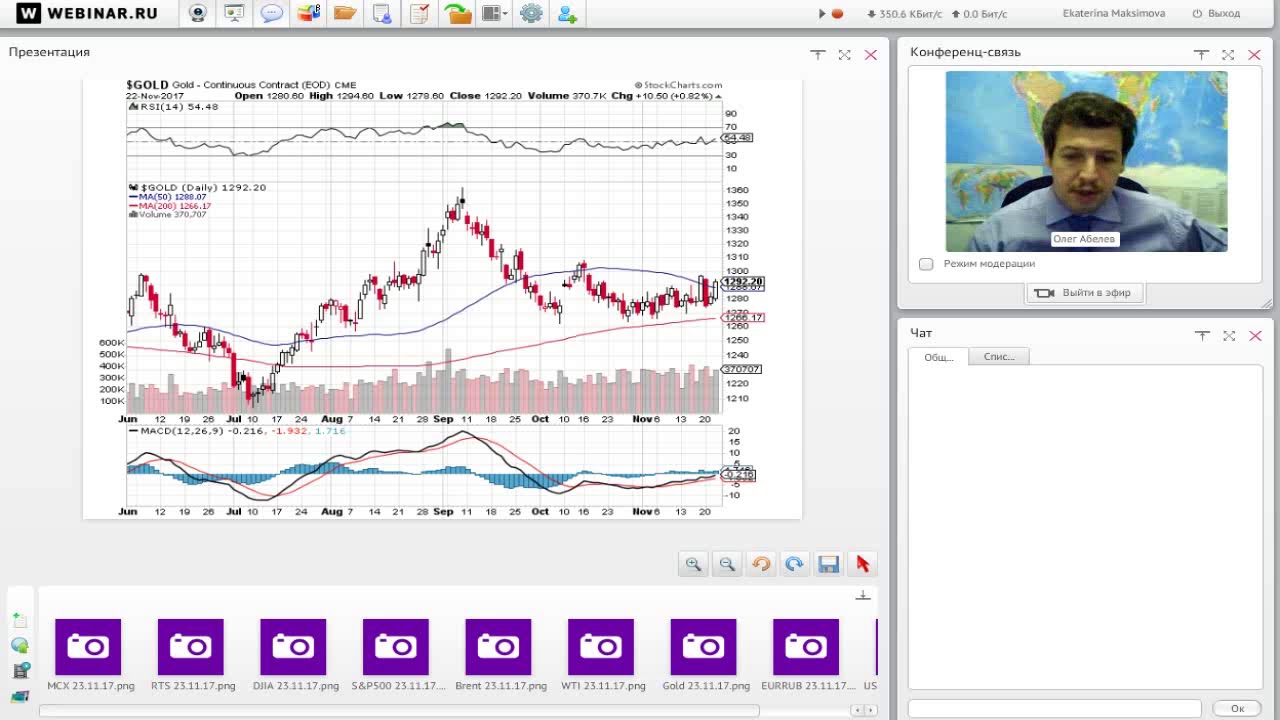
Task: Click the folder with green arrow icon
Action: [457, 14]
